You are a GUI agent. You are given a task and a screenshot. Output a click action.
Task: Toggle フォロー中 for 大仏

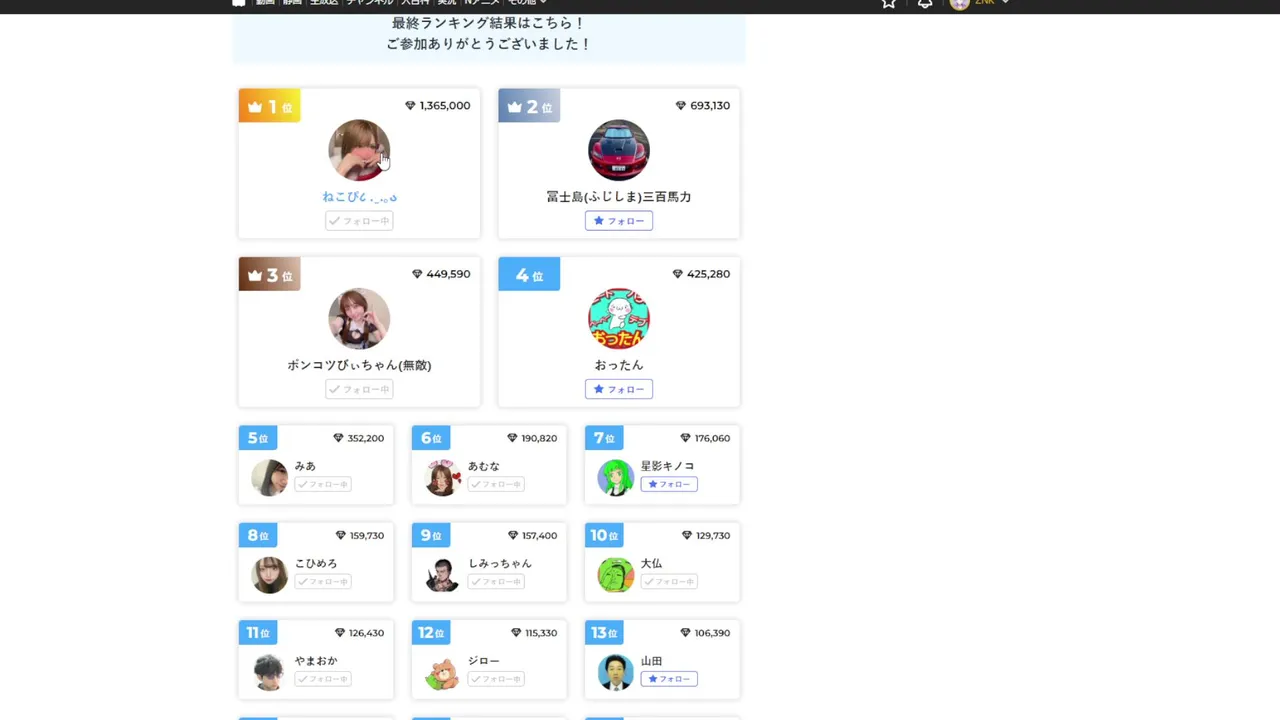click(x=669, y=581)
